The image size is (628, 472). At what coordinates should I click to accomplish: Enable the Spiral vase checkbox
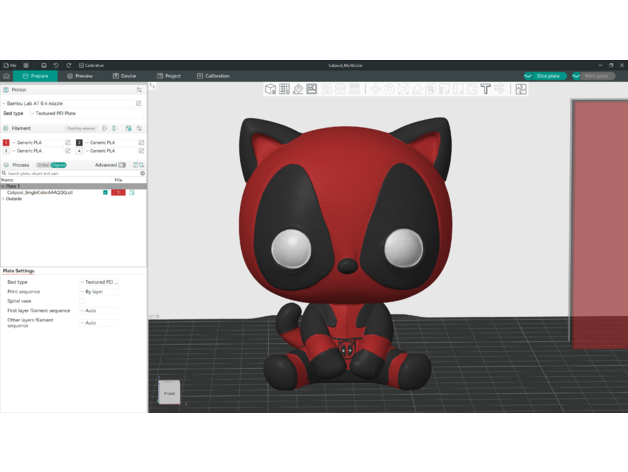pos(82,301)
